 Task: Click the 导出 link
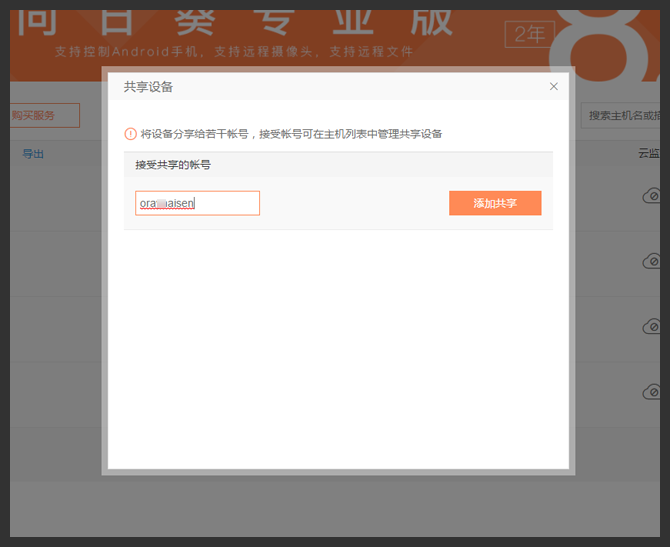point(33,154)
